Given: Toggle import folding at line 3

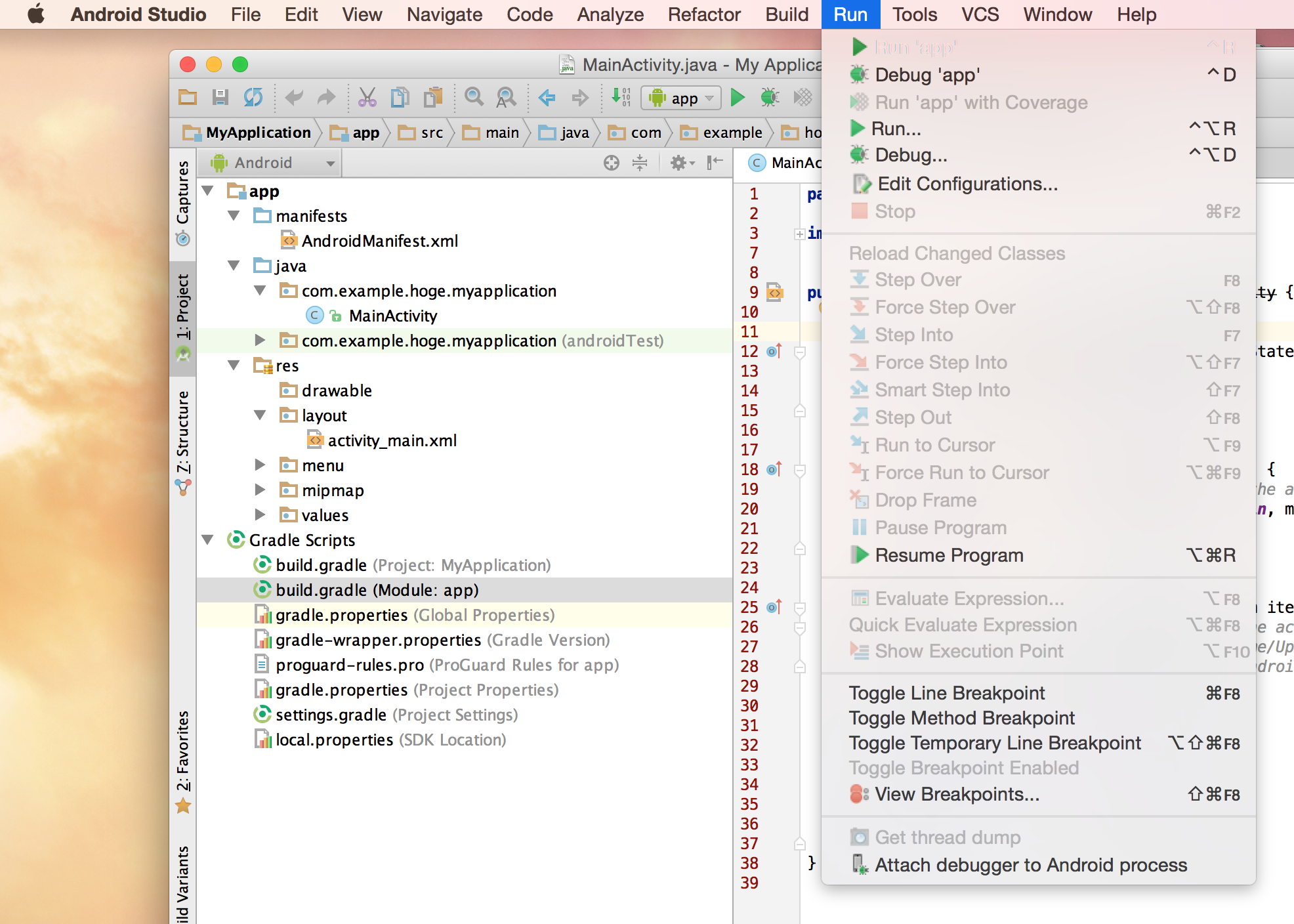Looking at the screenshot, I should click(x=800, y=234).
